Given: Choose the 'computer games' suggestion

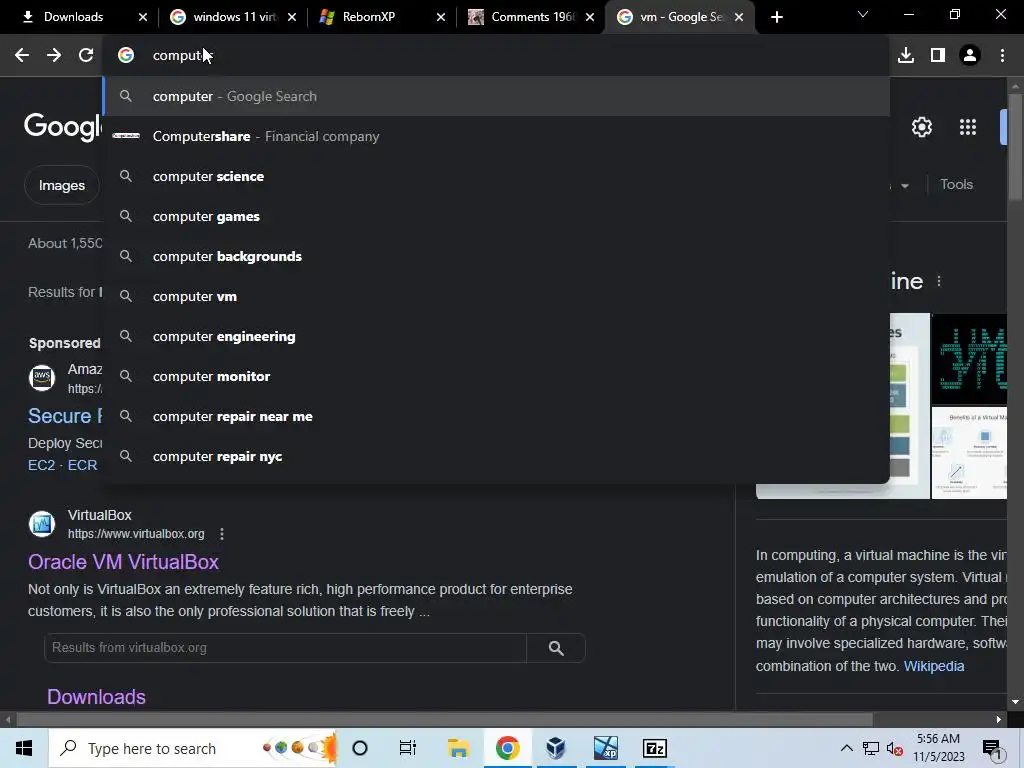Looking at the screenshot, I should (496, 216).
